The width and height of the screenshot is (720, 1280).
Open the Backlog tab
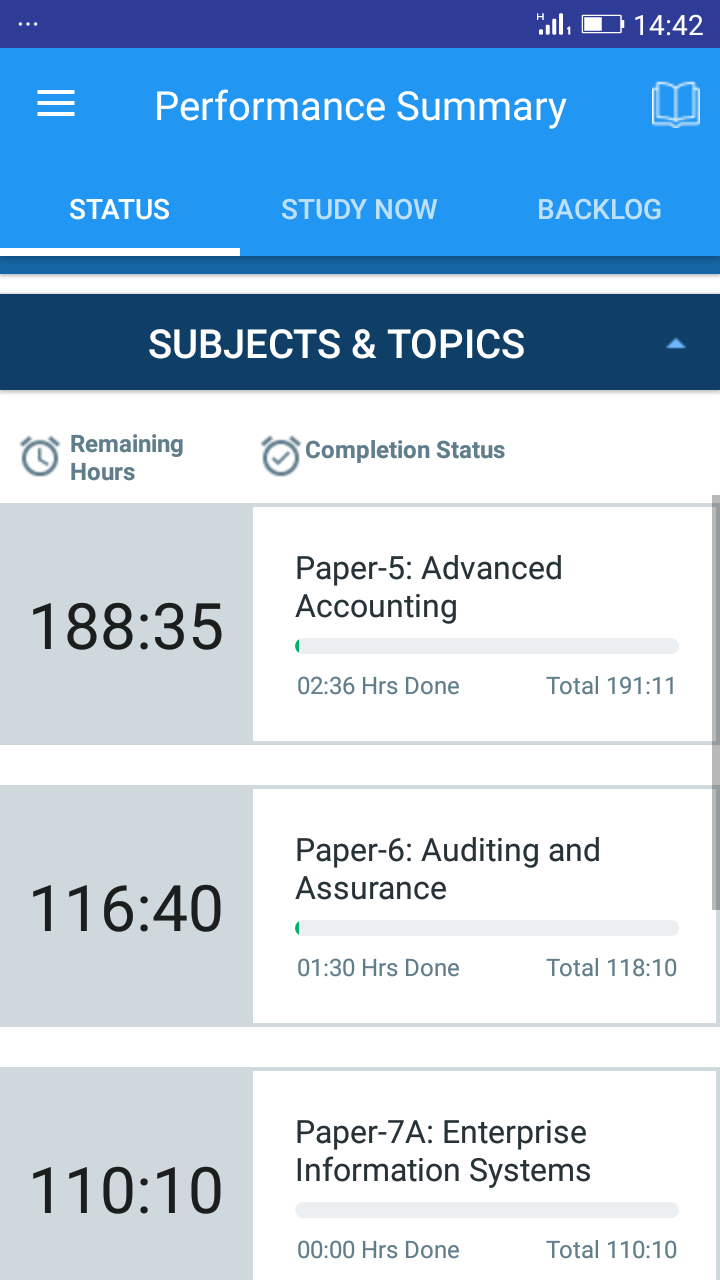click(x=599, y=209)
